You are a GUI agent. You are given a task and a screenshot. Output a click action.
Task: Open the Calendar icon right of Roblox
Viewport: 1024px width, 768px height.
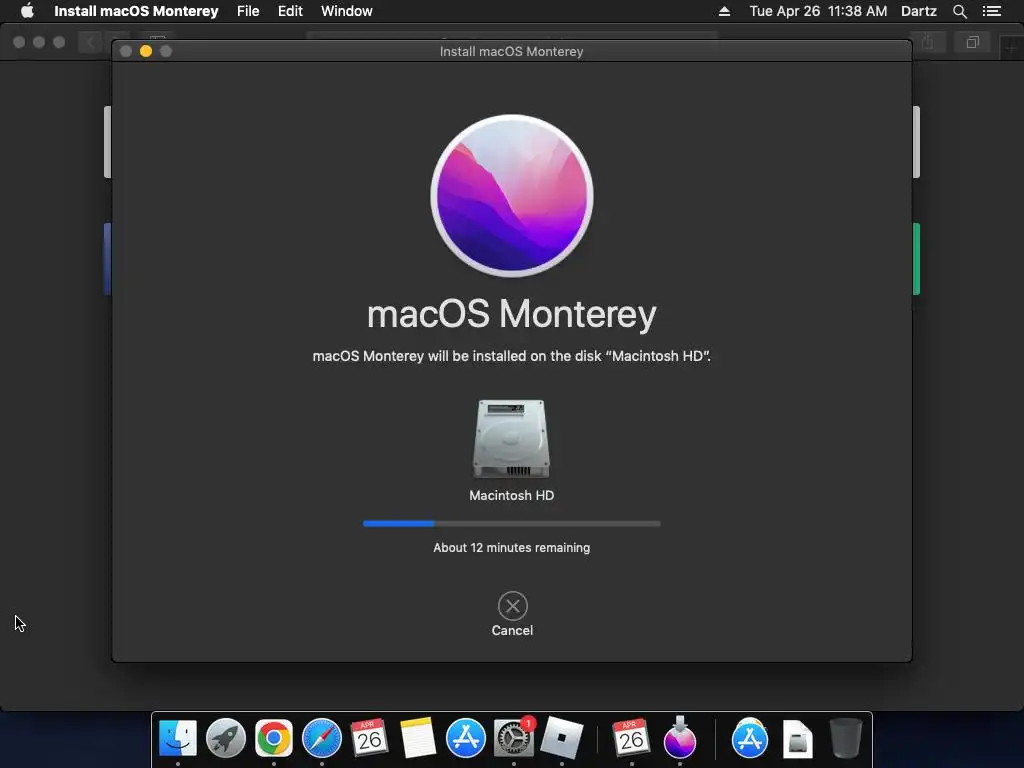[632, 738]
